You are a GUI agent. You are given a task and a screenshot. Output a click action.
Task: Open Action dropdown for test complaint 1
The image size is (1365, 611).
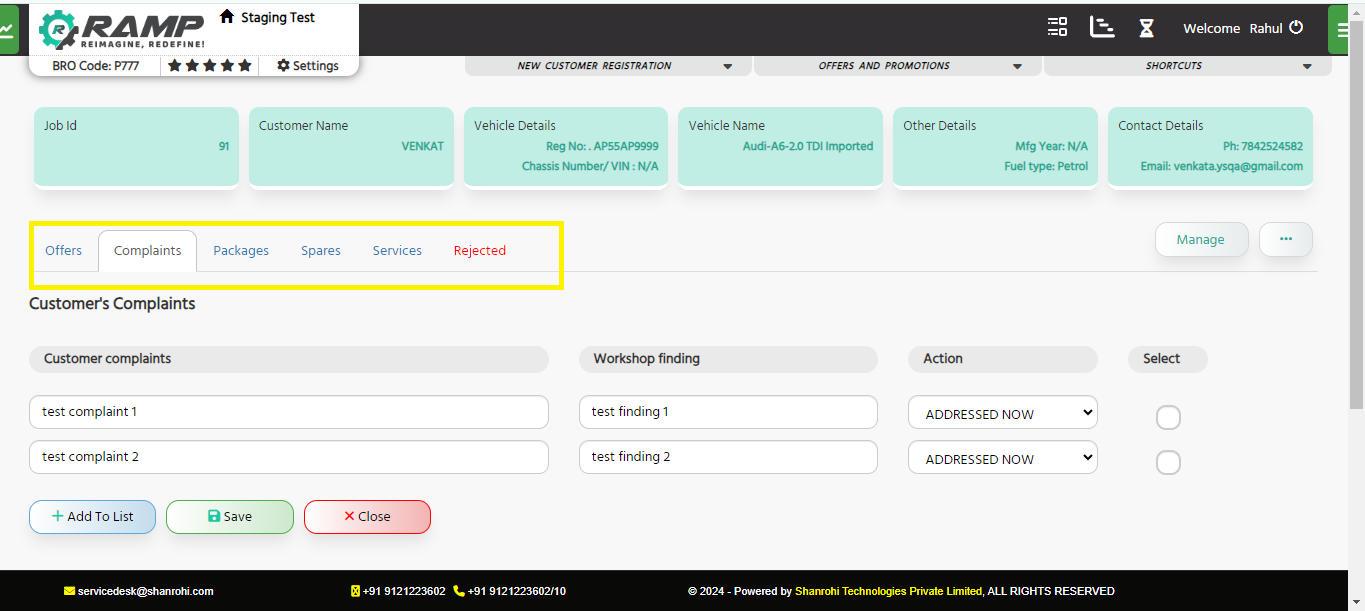[x=1002, y=413]
